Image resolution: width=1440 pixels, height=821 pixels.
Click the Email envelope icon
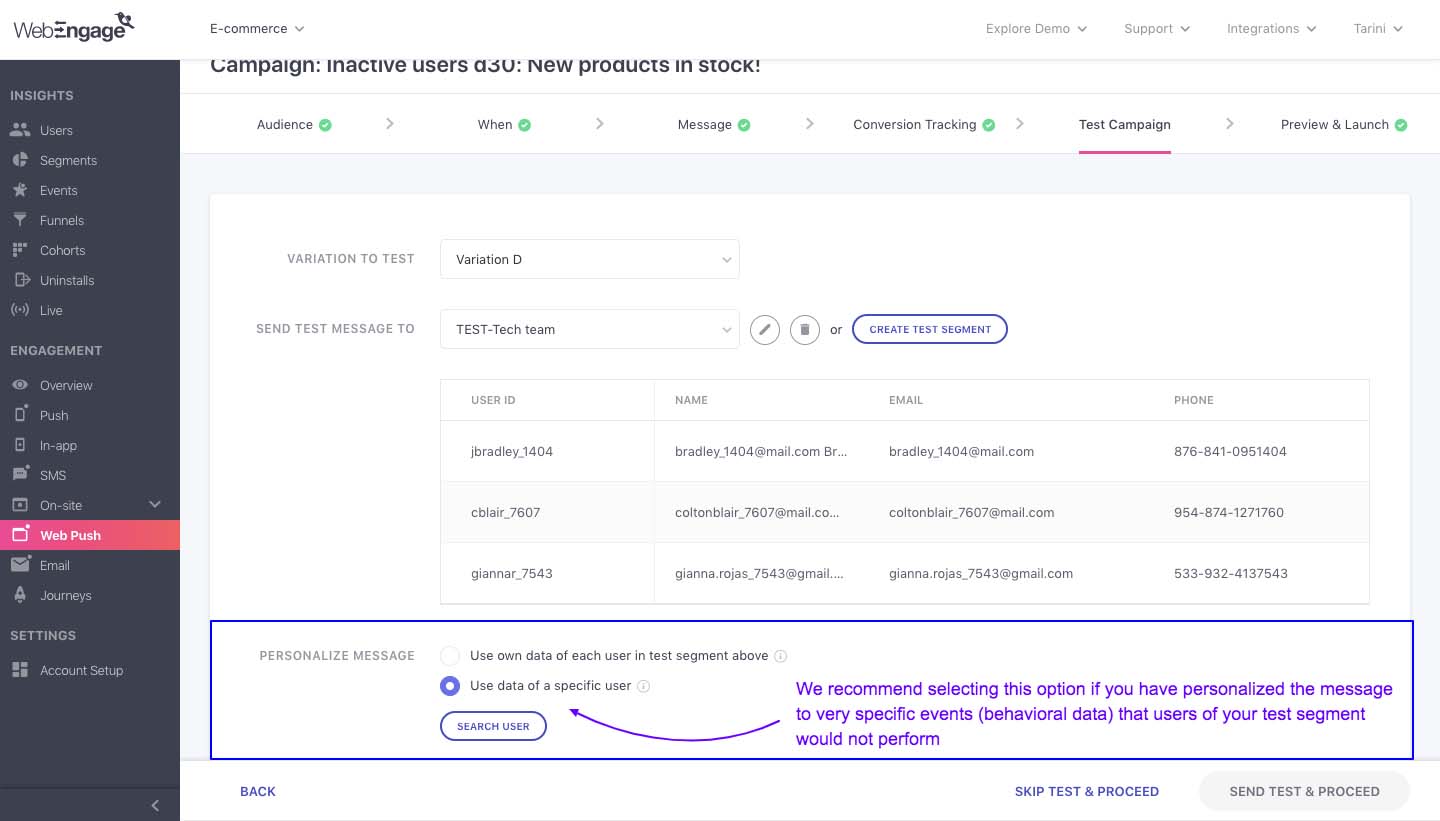[20, 565]
